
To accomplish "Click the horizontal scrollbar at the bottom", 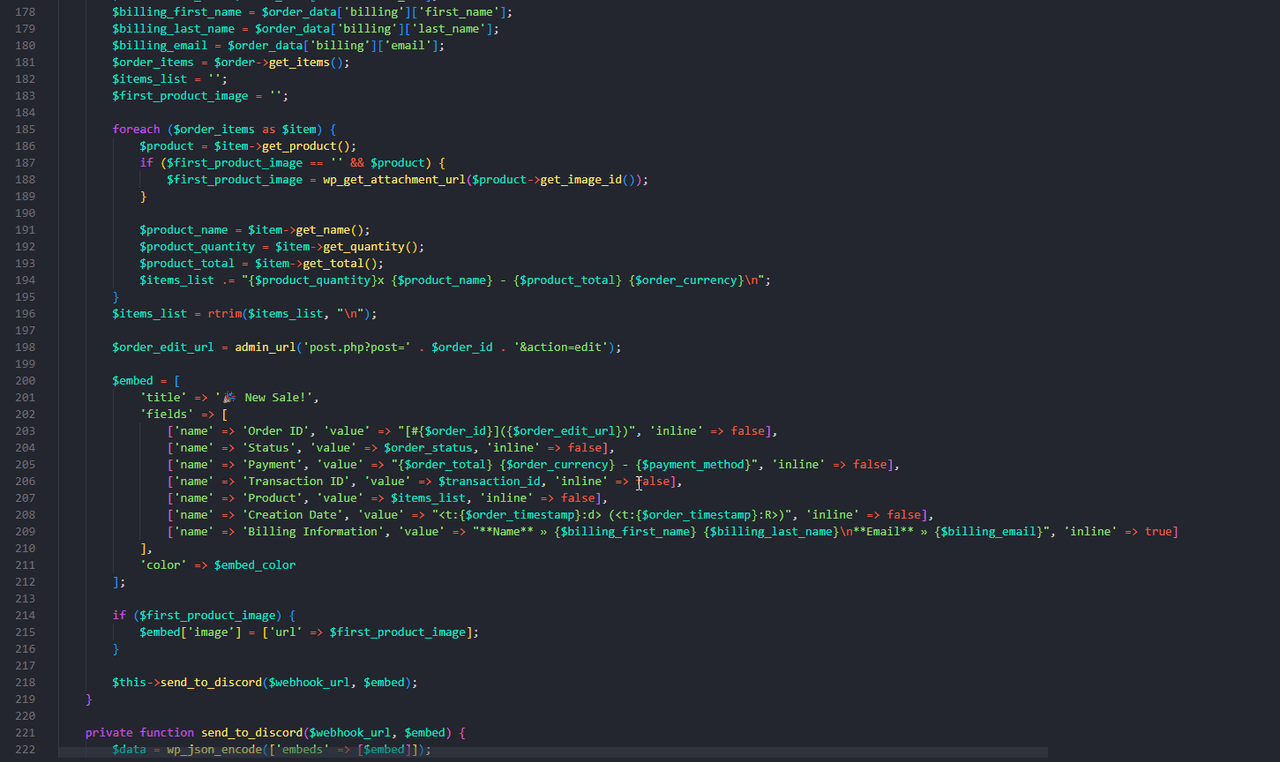I will [552, 751].
